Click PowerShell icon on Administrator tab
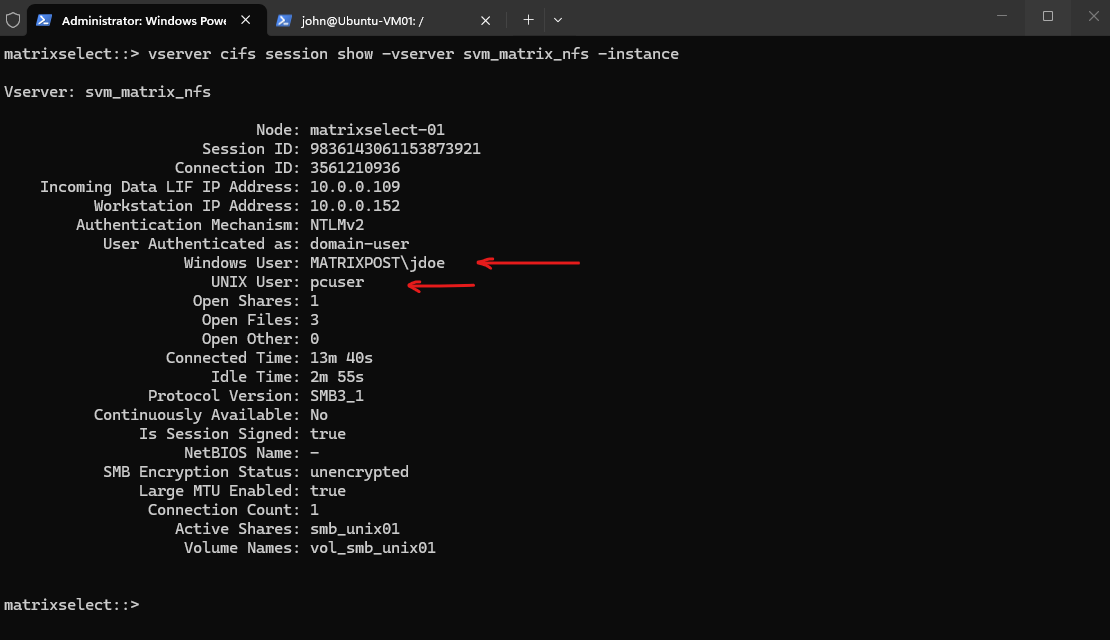This screenshot has height=640, width=1110. [x=44, y=20]
